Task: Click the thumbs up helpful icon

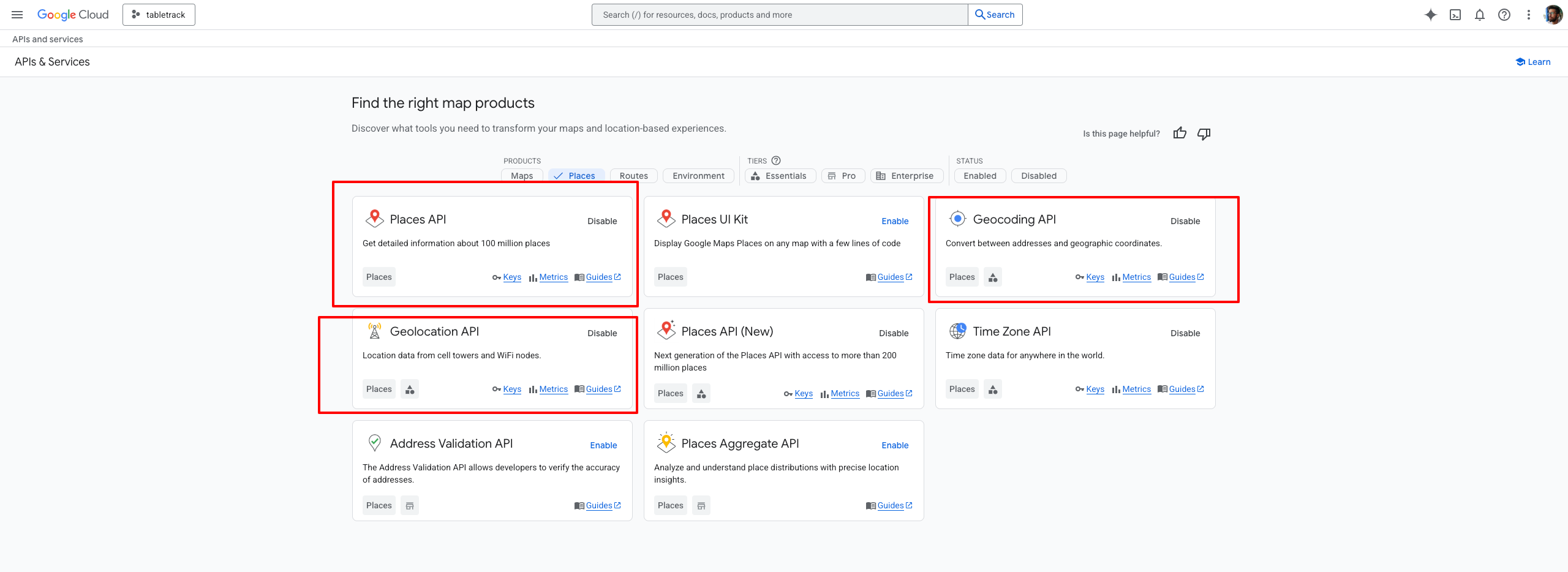Action: 1180,134
